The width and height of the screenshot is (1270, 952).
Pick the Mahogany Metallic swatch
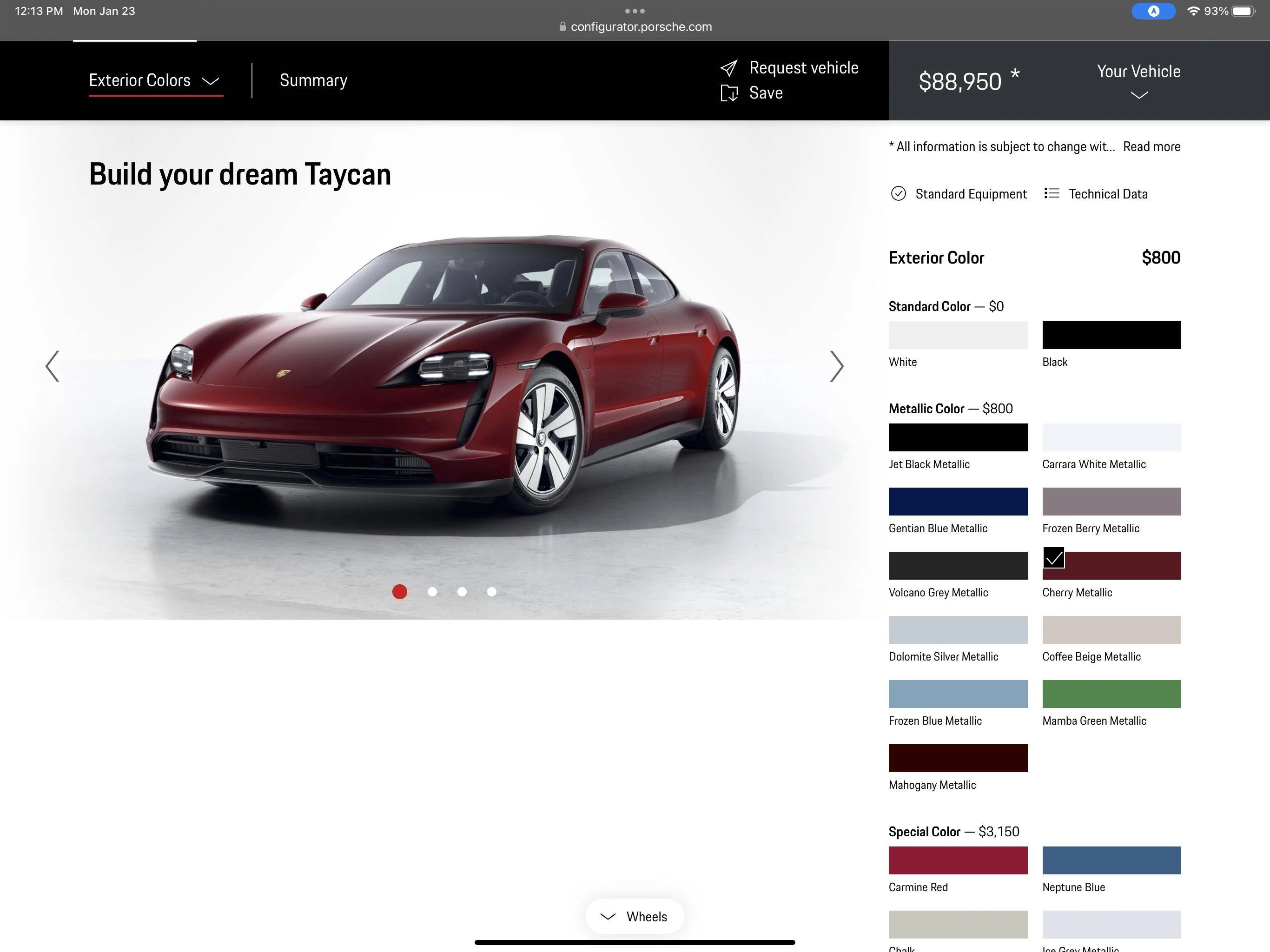coord(958,759)
